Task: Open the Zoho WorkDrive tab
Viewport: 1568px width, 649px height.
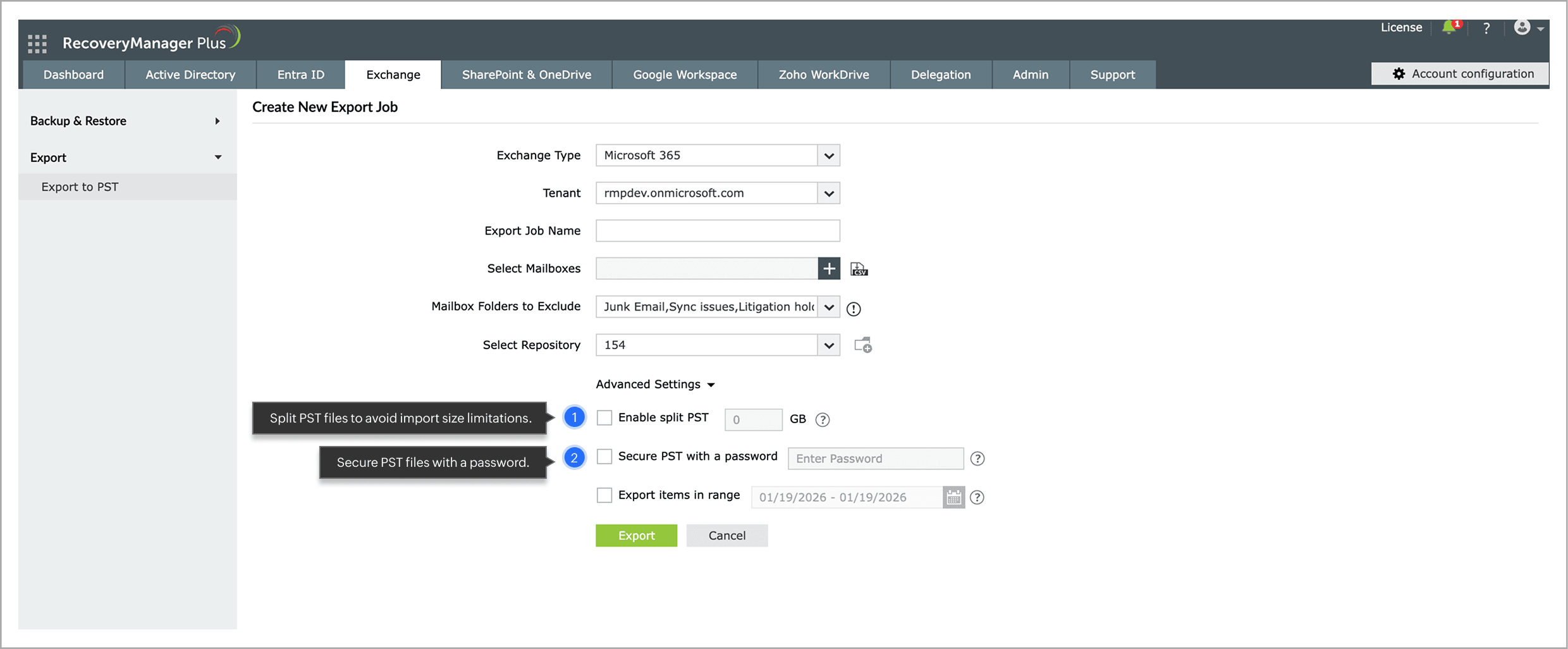Action: 824,75
